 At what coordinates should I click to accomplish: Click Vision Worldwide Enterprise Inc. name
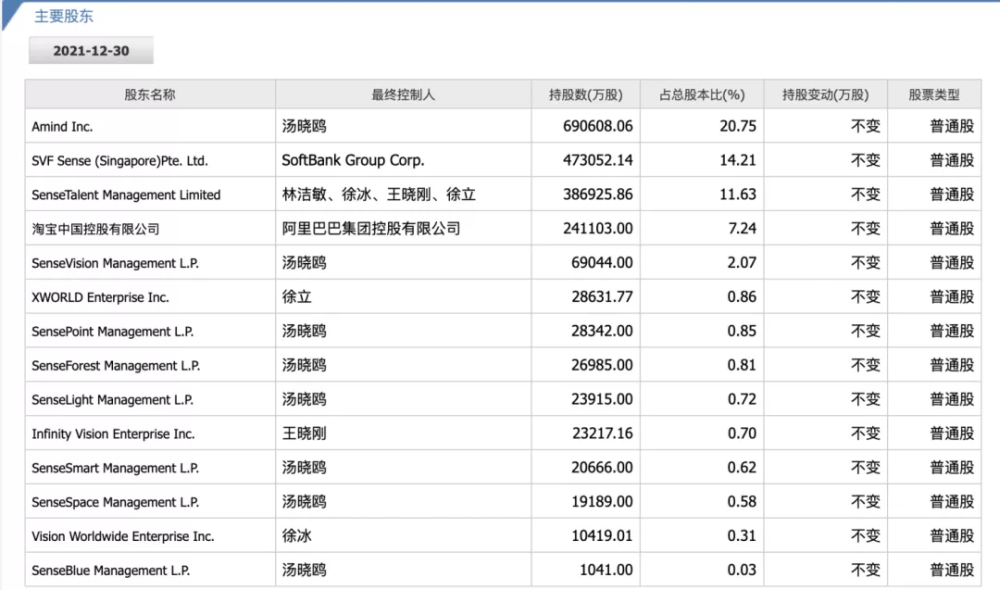[122, 536]
